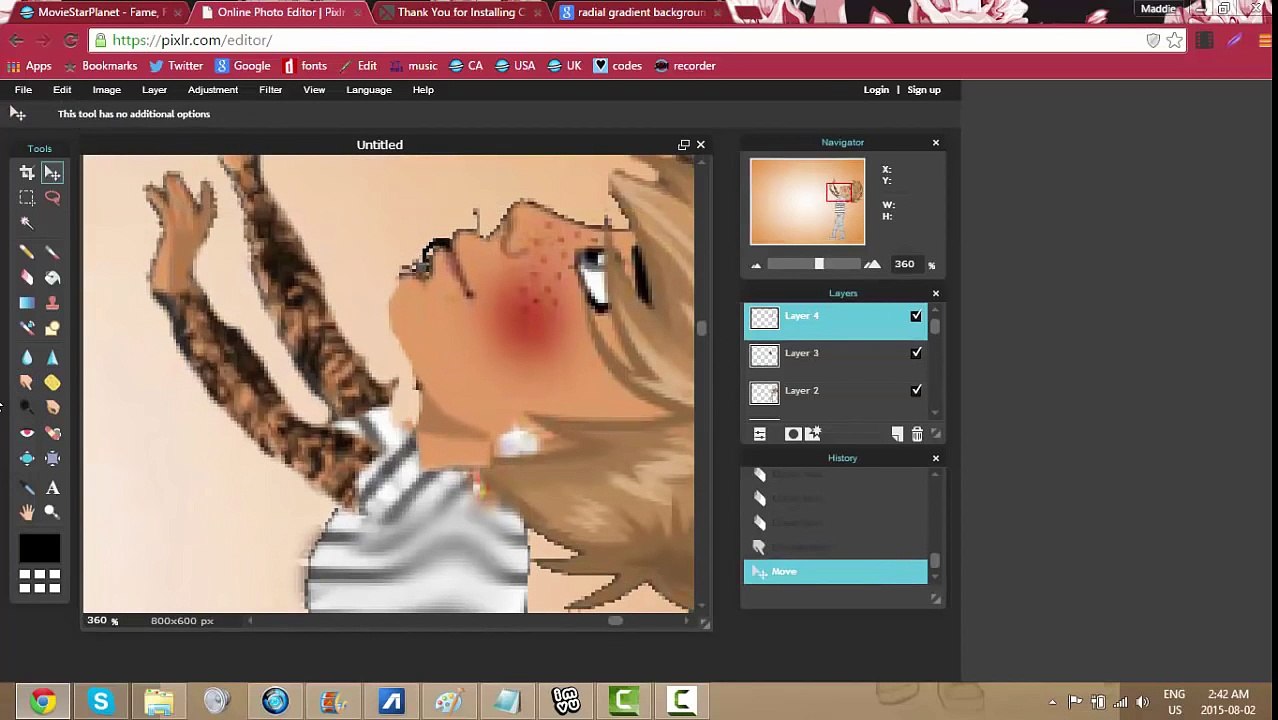Image resolution: width=1278 pixels, height=720 pixels.
Task: Create a new layer
Action: (x=897, y=434)
